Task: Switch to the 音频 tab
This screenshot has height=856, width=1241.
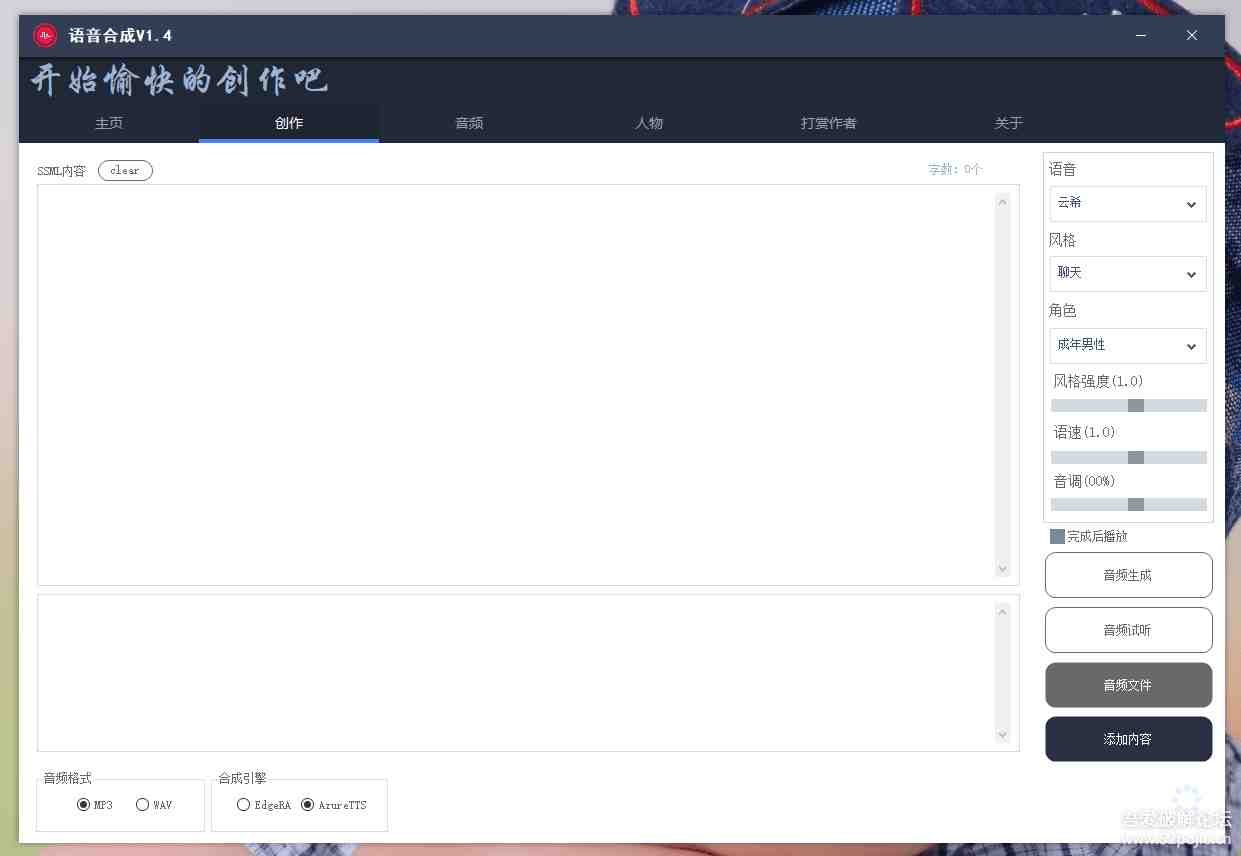Action: (x=468, y=123)
